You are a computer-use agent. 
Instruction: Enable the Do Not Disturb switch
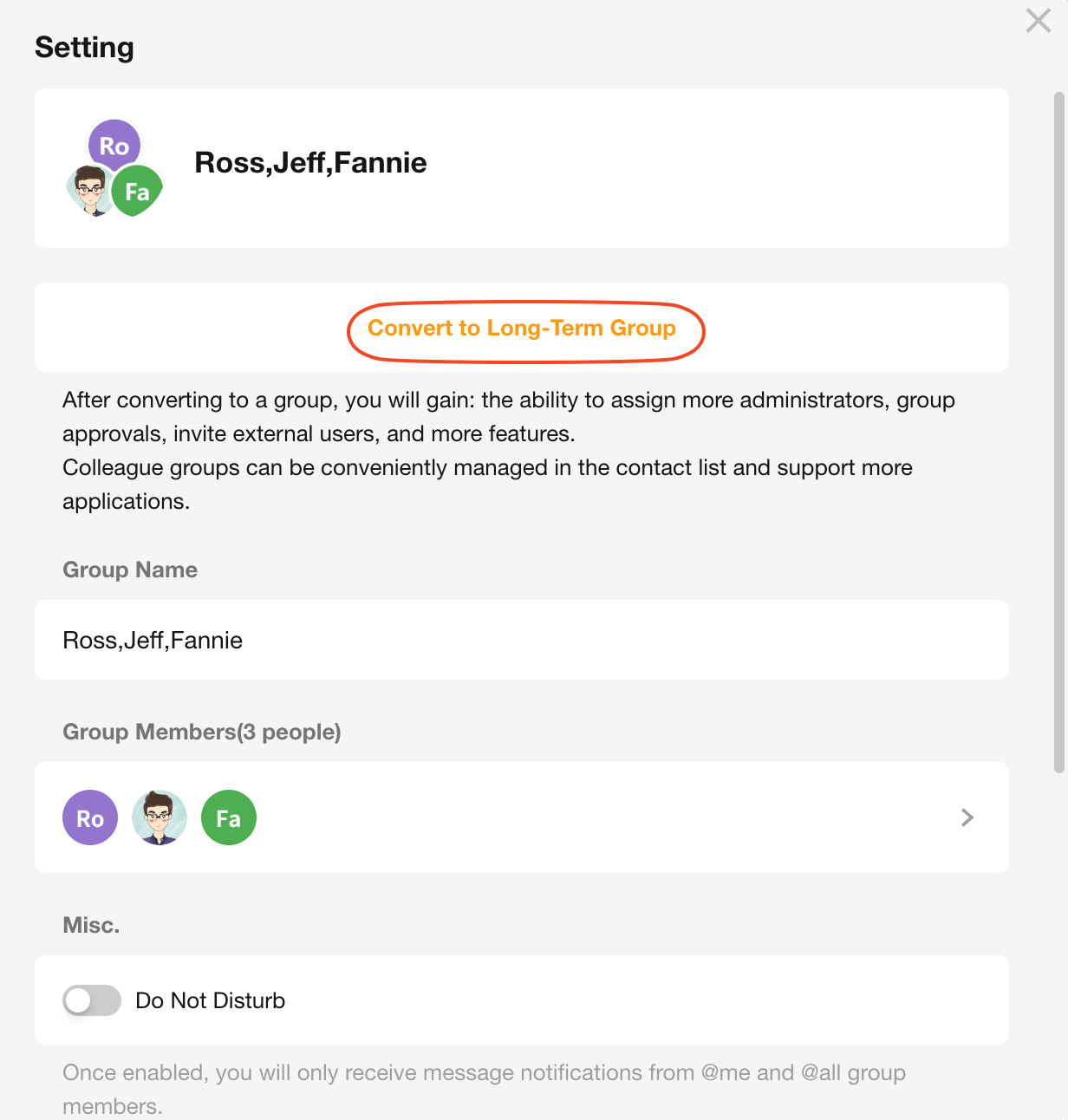pyautogui.click(x=92, y=1000)
